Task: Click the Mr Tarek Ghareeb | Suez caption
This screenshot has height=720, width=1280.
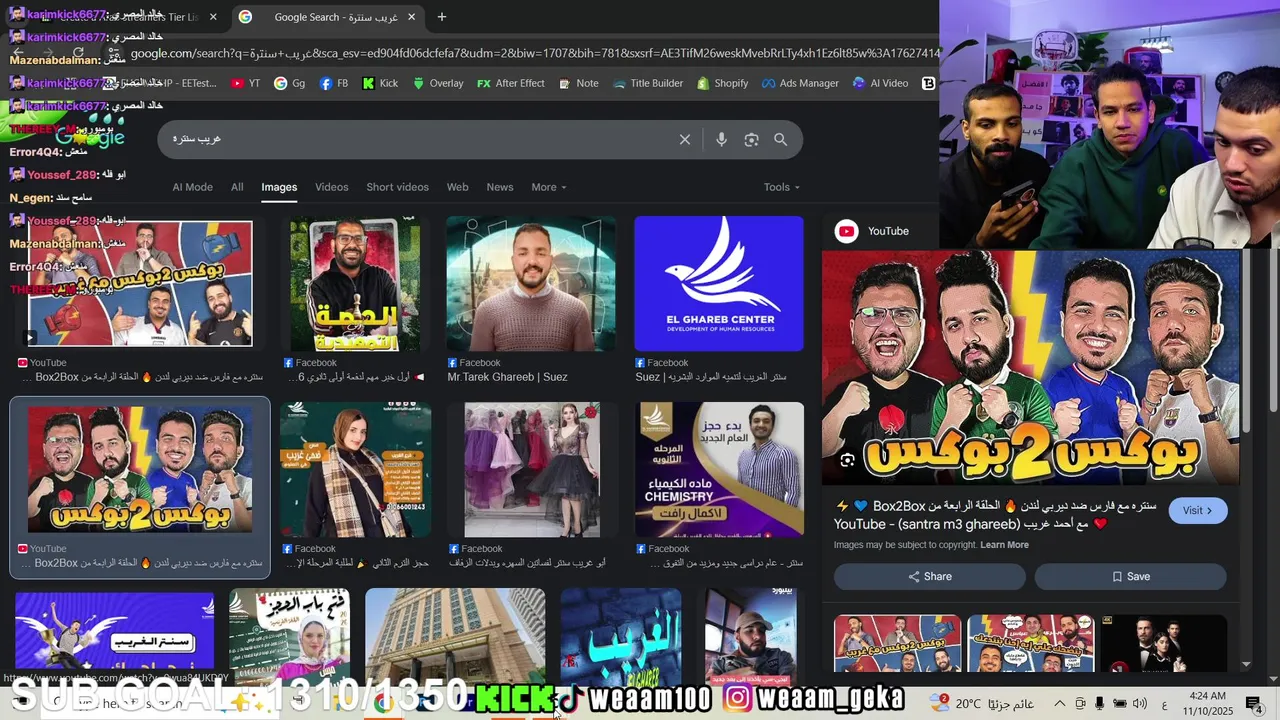Action: (x=507, y=377)
